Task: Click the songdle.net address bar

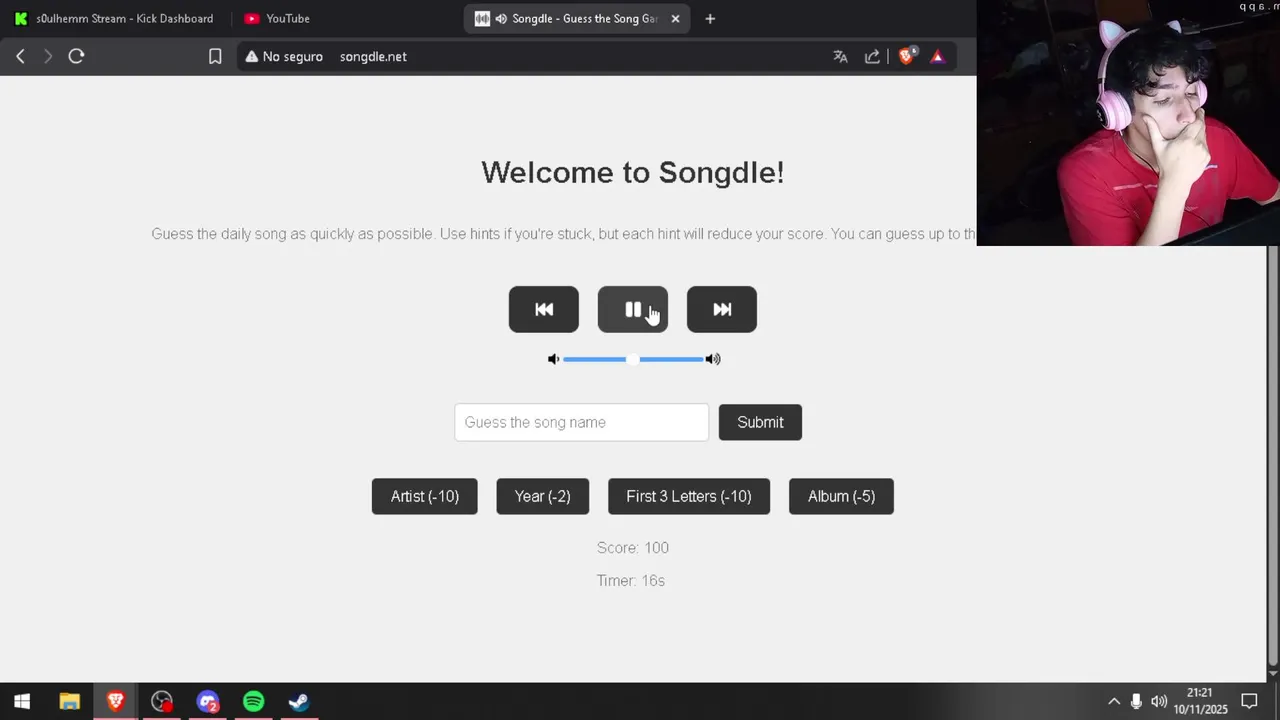Action: coord(373,56)
